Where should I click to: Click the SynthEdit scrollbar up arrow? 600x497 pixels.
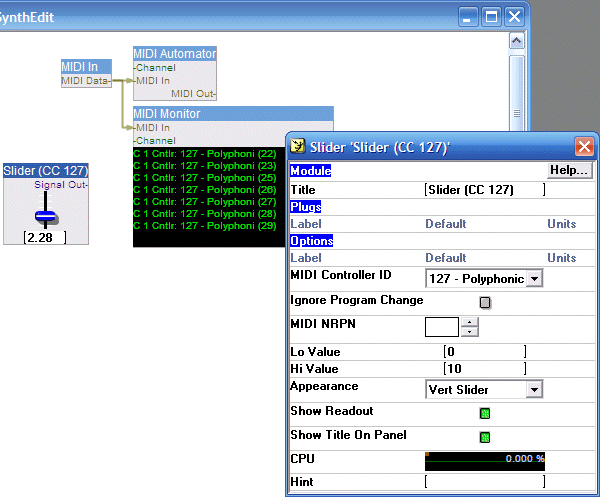pyautogui.click(x=517, y=41)
